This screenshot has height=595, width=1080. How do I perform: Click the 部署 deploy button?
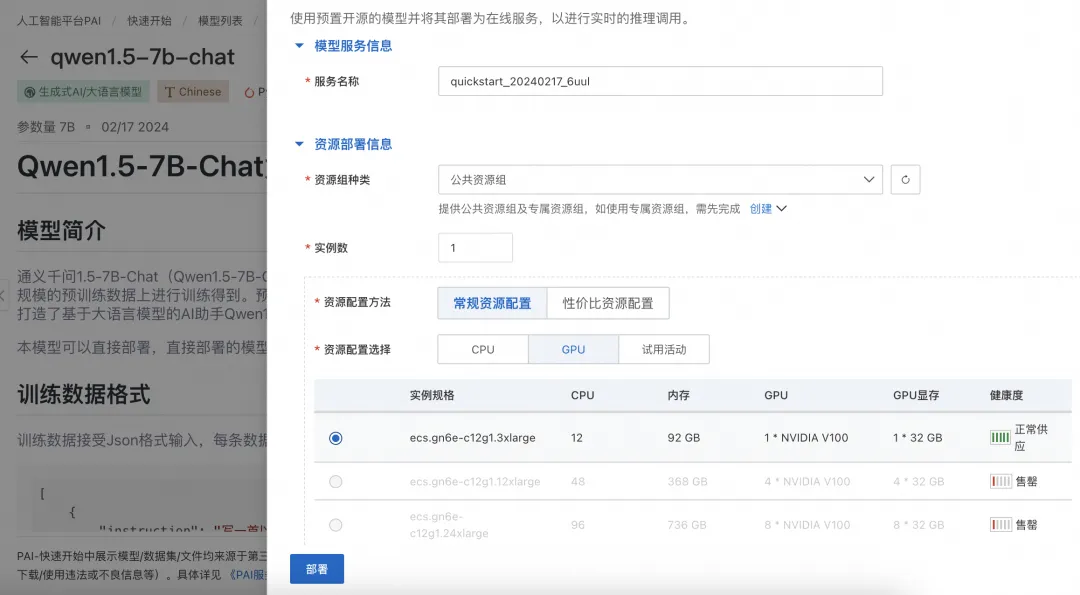(316, 568)
